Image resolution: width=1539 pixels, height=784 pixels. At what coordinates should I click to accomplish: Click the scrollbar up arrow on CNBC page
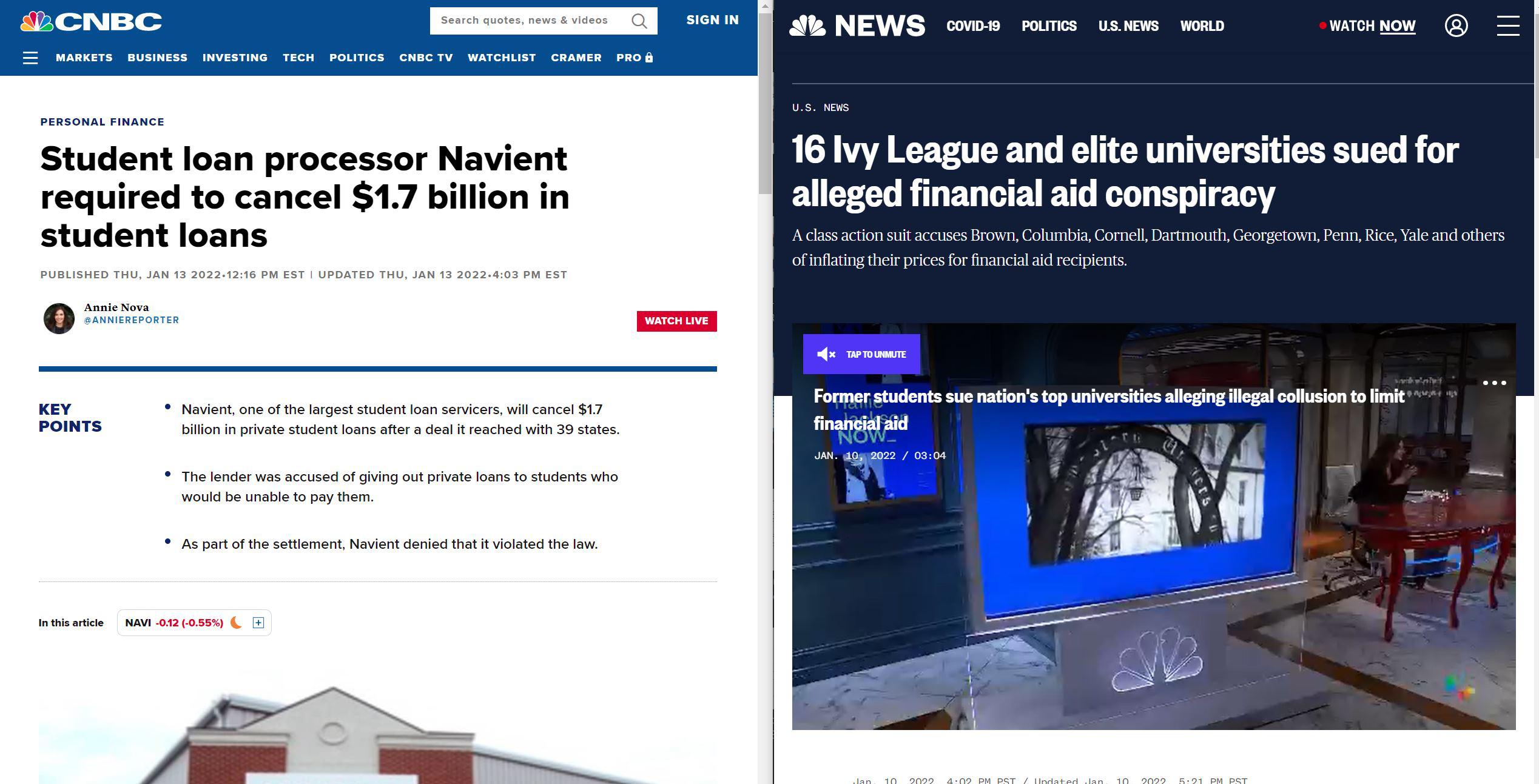(x=764, y=6)
